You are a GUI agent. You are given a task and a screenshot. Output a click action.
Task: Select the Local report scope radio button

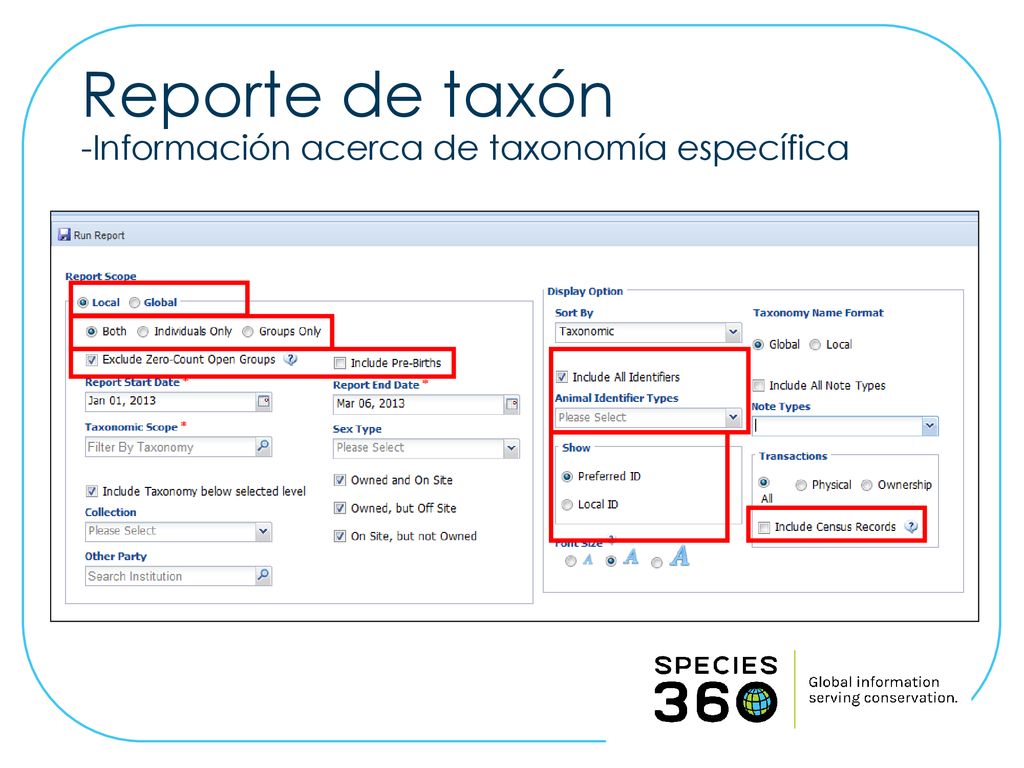[x=83, y=302]
